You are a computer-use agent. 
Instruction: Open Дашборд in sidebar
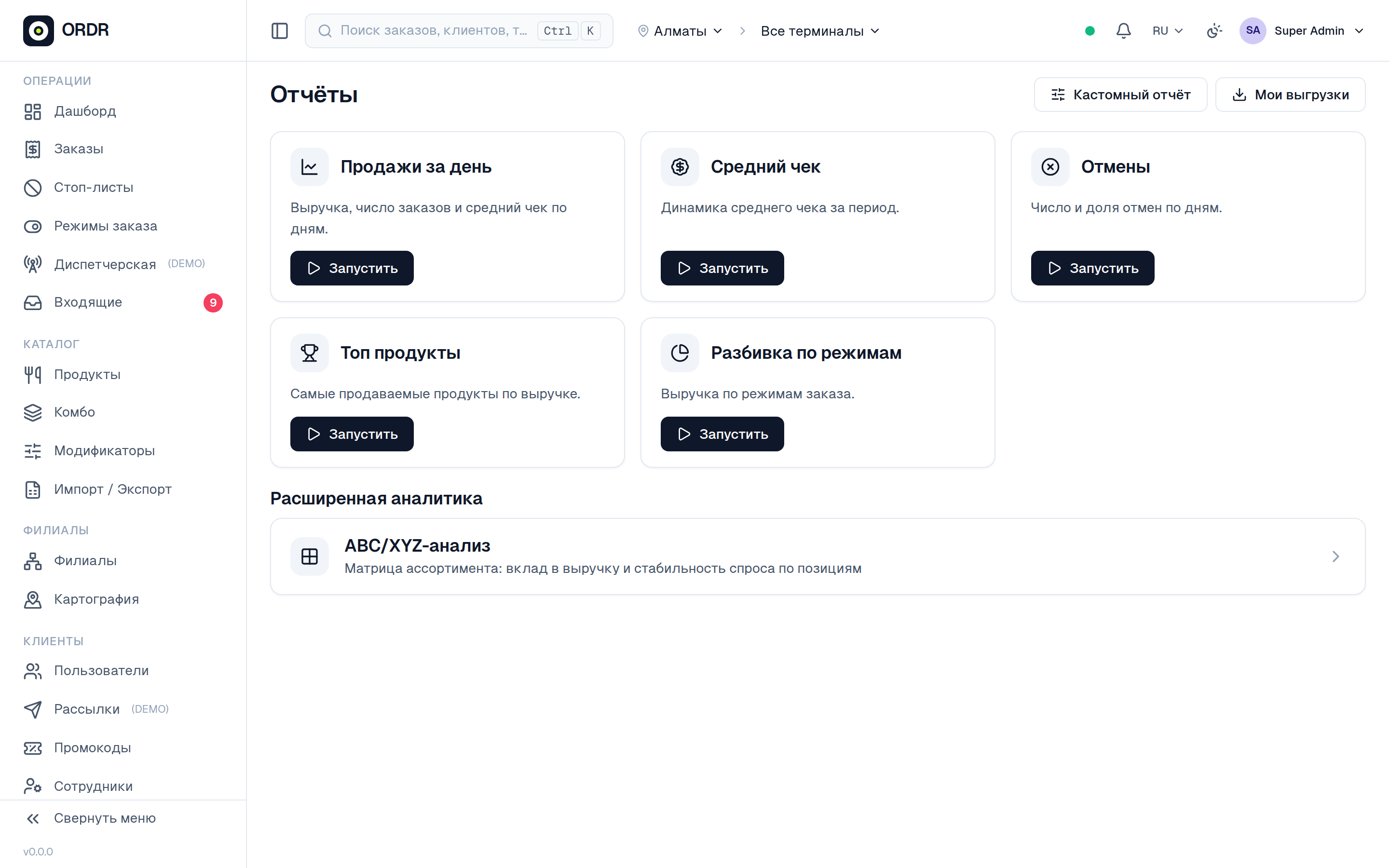[123, 111]
